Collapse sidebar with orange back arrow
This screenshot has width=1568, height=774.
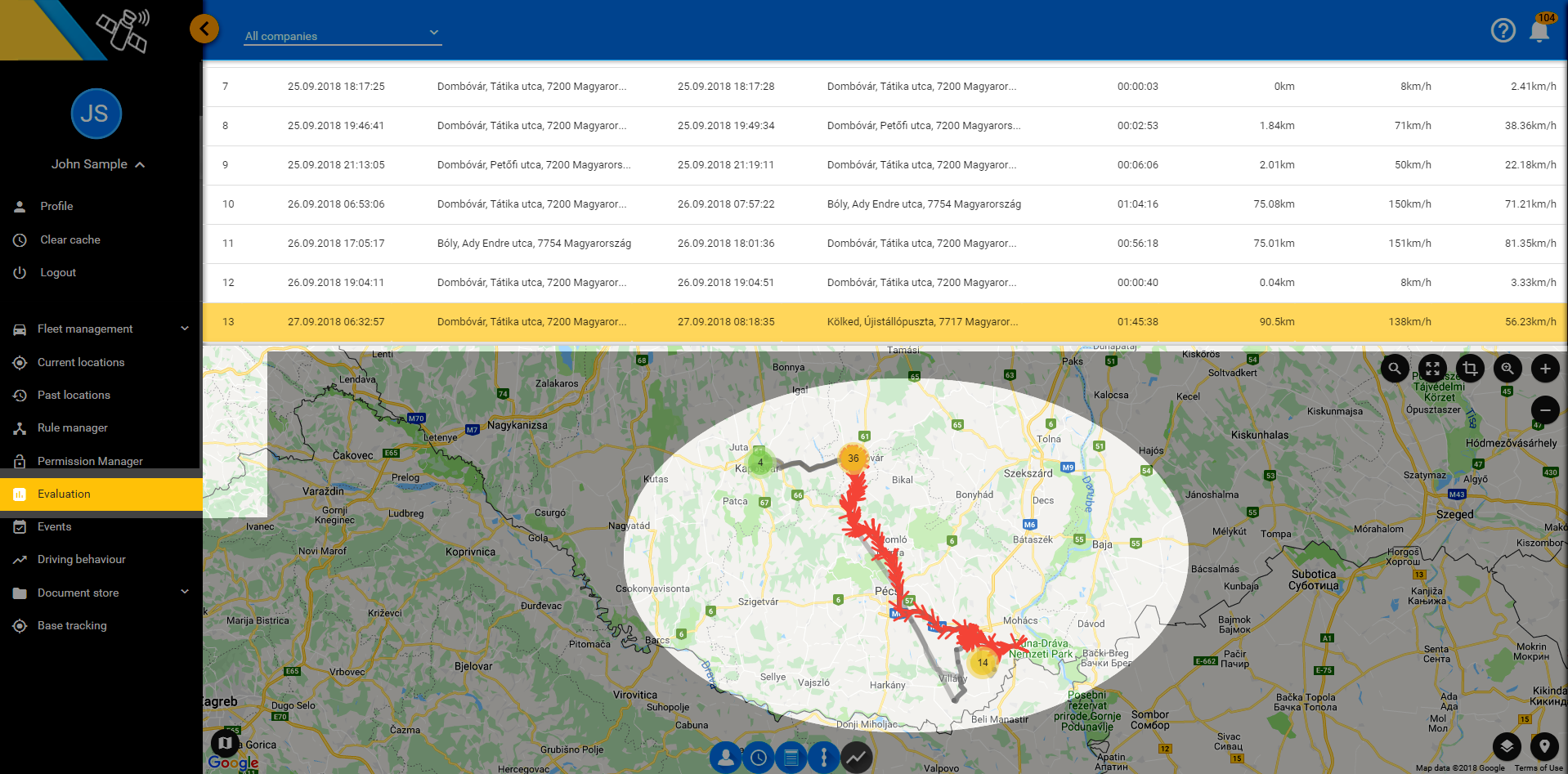click(204, 29)
